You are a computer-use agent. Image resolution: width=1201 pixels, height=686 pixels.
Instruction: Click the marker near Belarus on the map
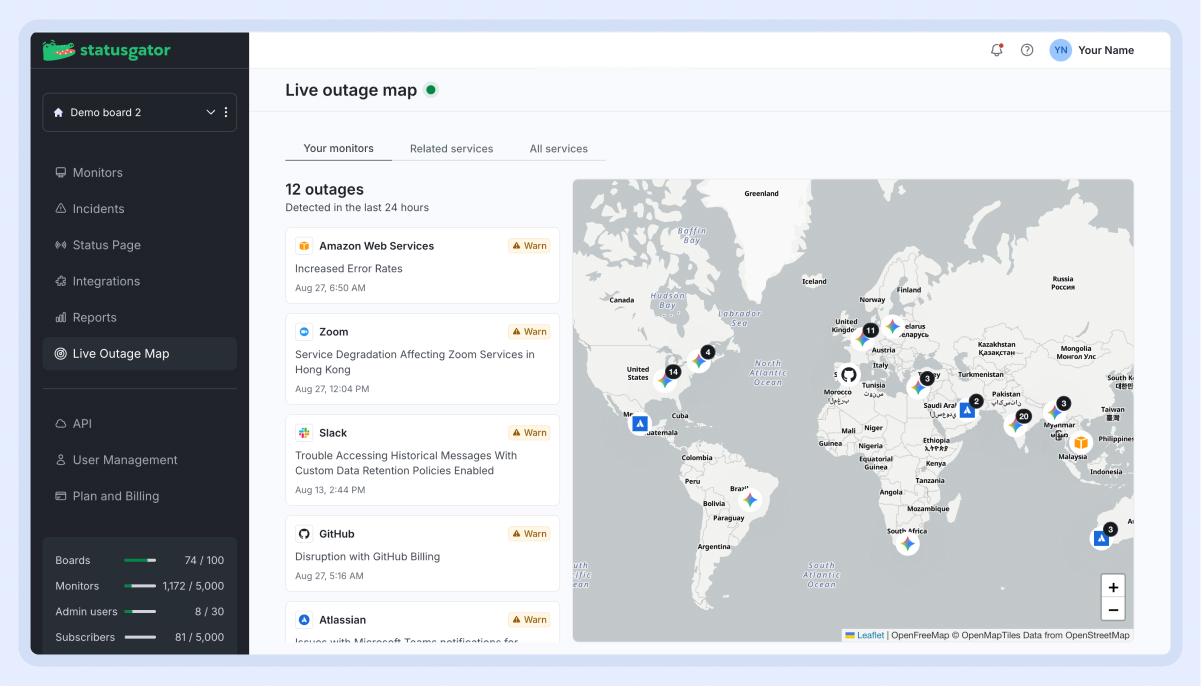892,326
